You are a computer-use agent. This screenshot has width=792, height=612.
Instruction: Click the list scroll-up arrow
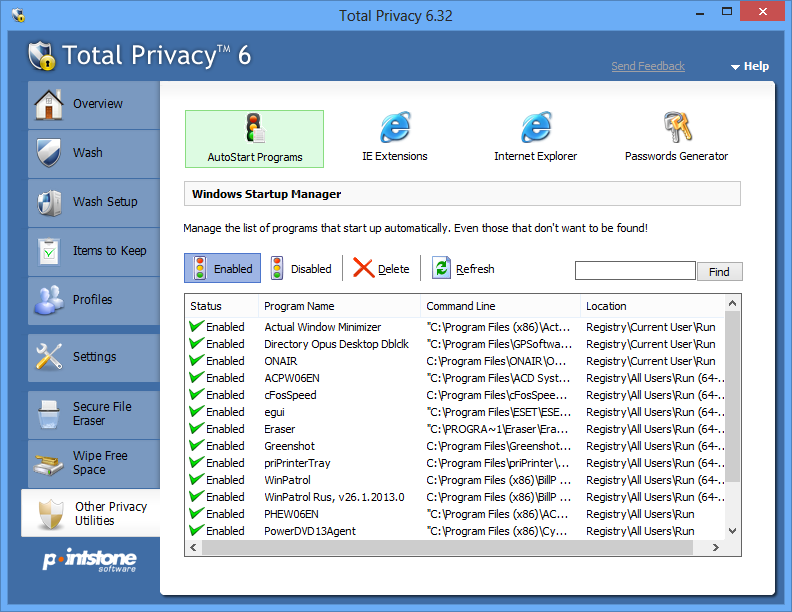pyautogui.click(x=732, y=303)
